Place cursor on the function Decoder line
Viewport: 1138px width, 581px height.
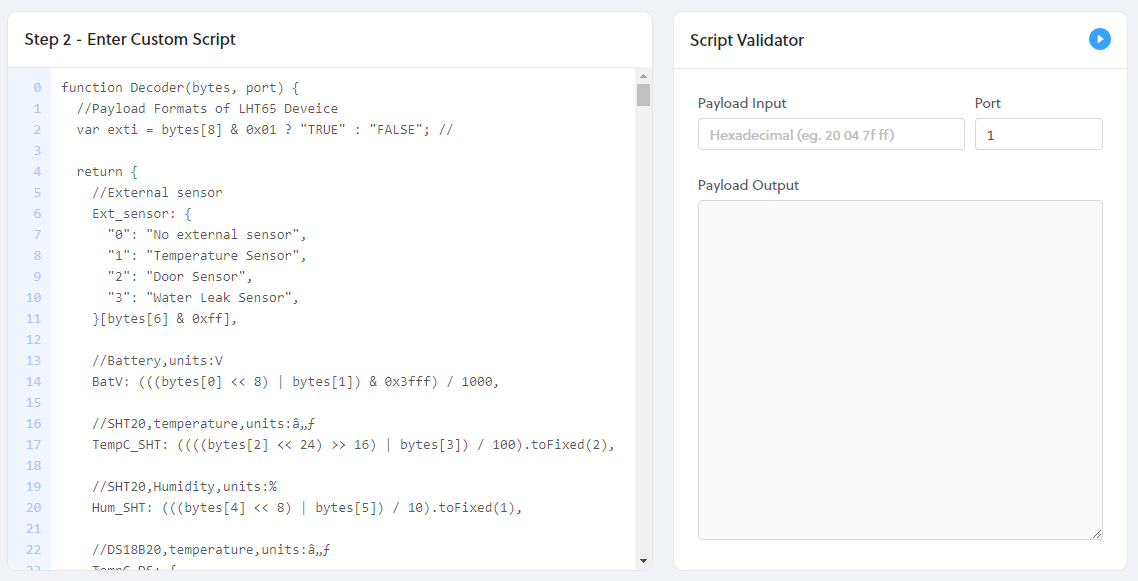[180, 87]
